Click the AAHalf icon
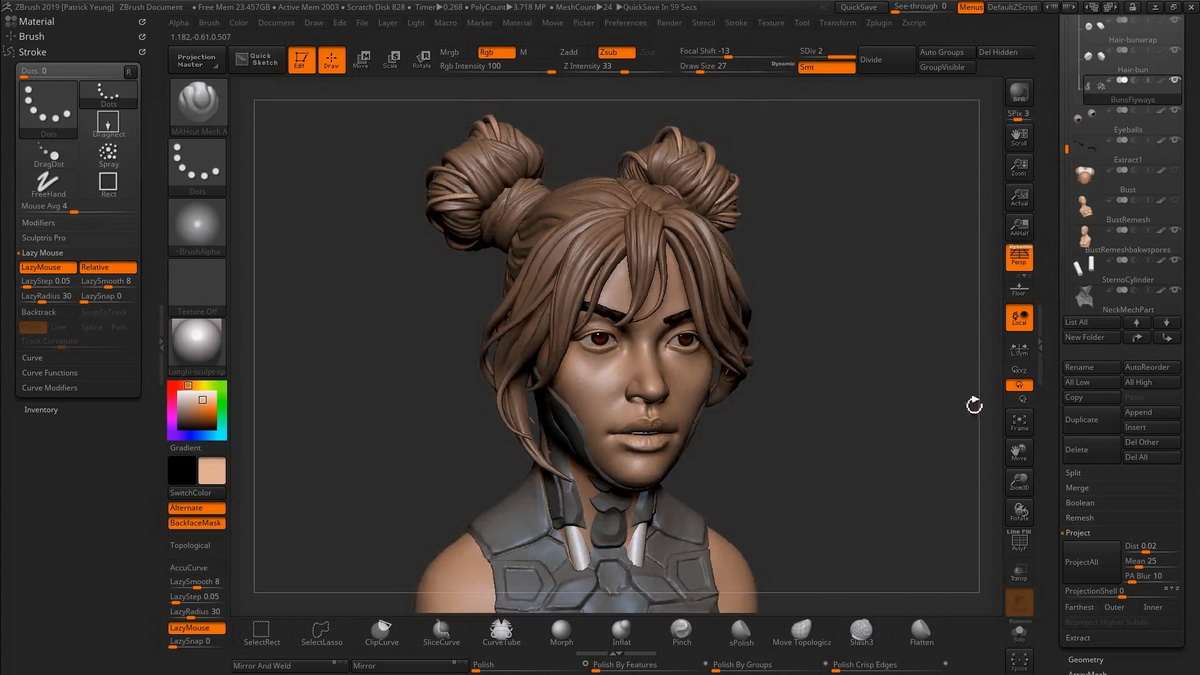The height and width of the screenshot is (675, 1200). click(x=1019, y=228)
